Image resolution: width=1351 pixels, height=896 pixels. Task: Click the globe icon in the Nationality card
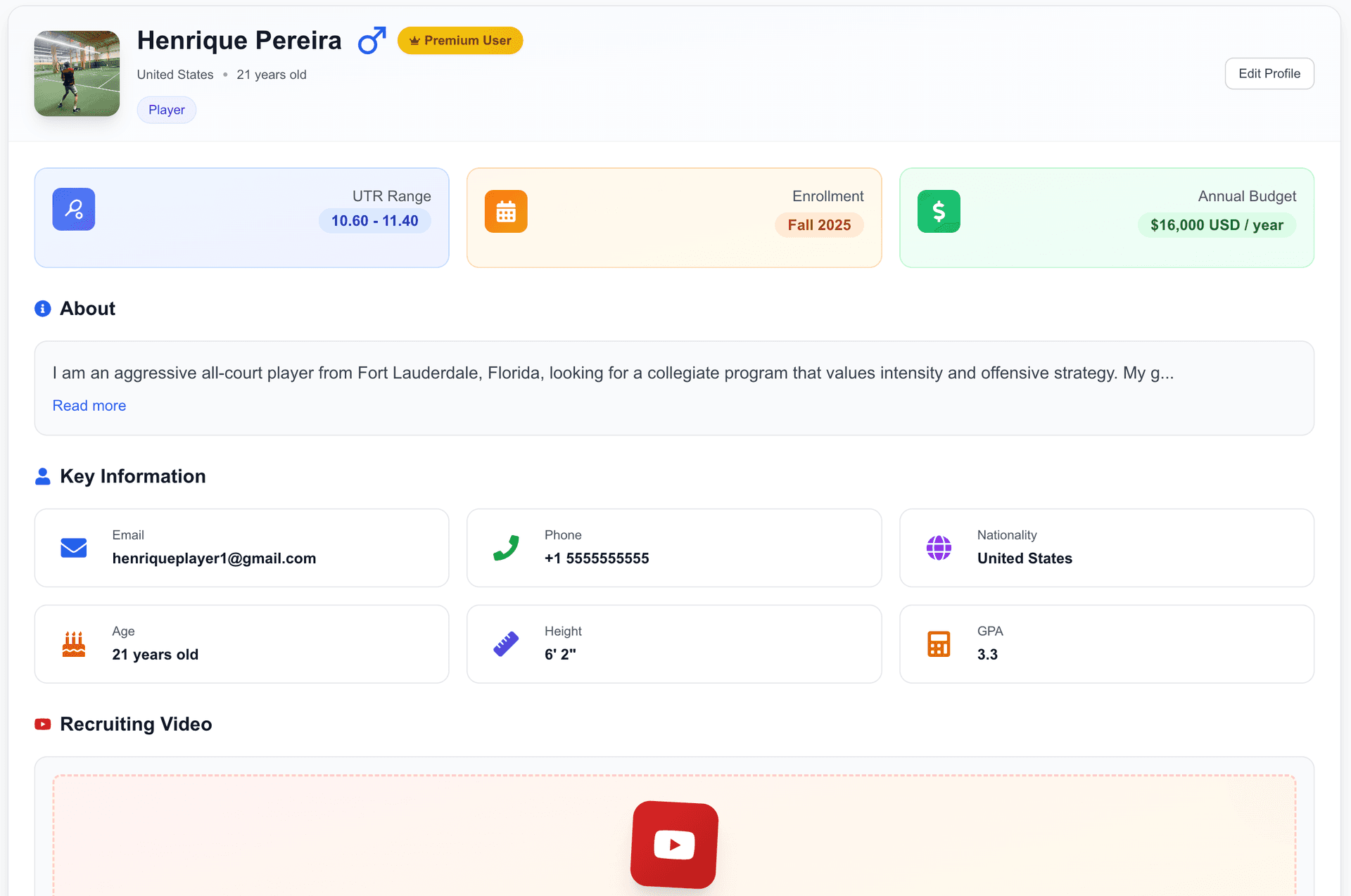[x=939, y=548]
